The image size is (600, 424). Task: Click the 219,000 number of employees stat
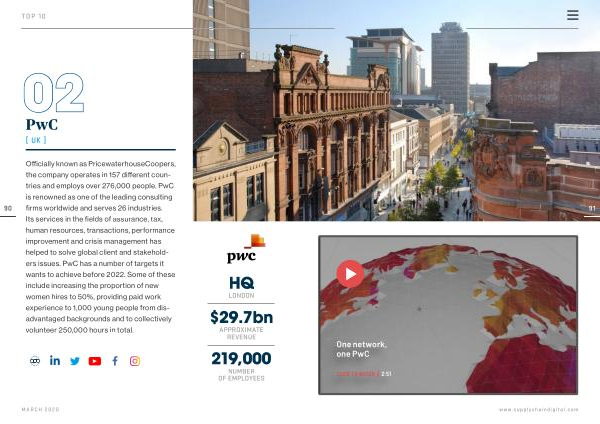[241, 358]
